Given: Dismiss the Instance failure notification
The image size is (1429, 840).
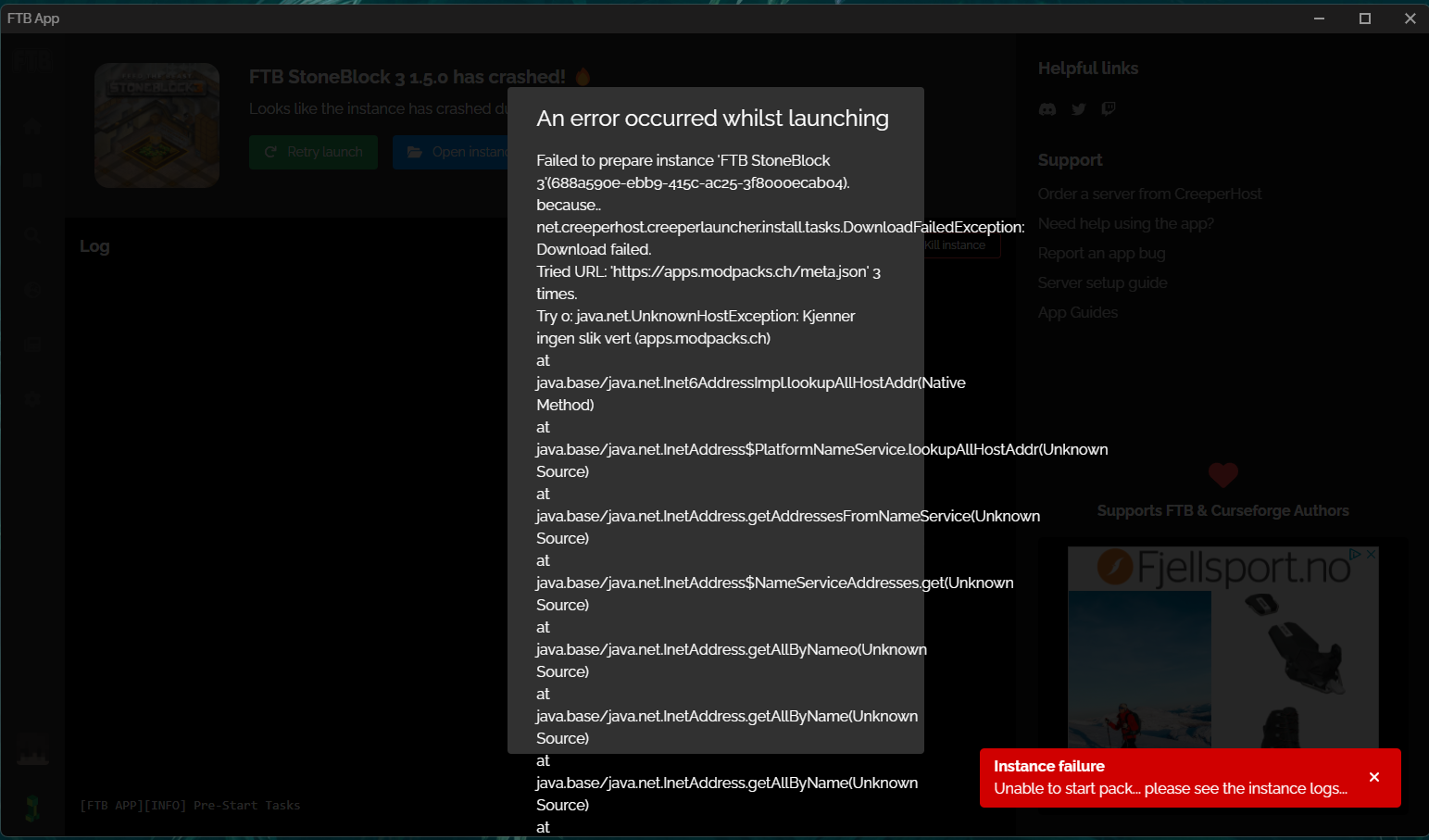Looking at the screenshot, I should [1374, 778].
